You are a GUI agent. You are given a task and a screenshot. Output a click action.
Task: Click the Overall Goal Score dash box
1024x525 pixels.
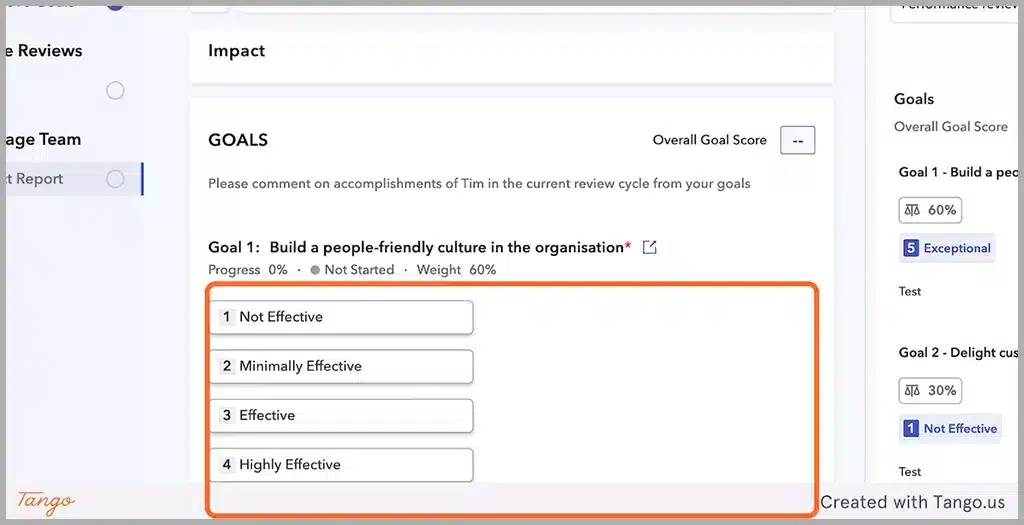pos(797,140)
